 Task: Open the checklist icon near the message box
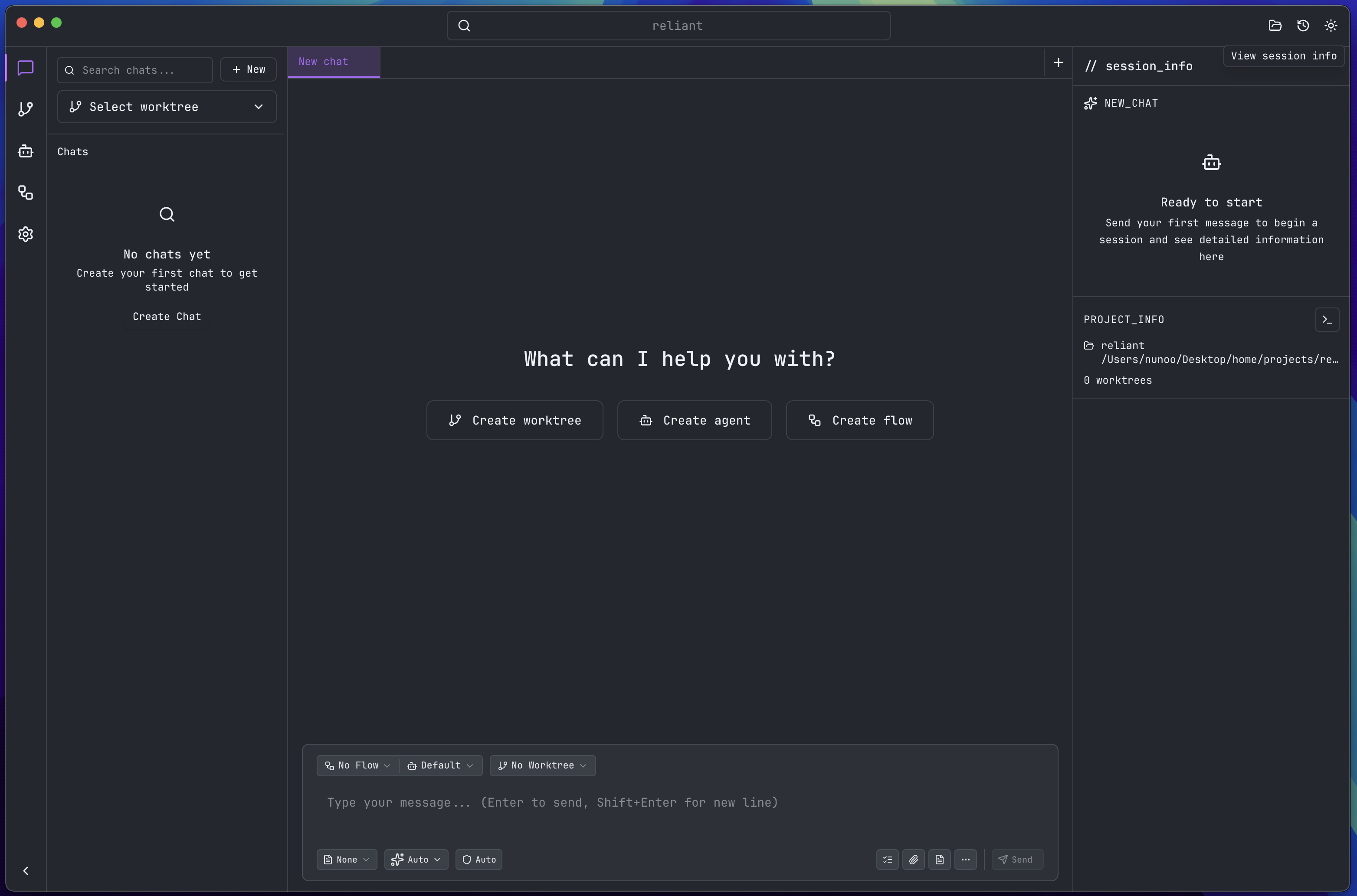[887, 860]
